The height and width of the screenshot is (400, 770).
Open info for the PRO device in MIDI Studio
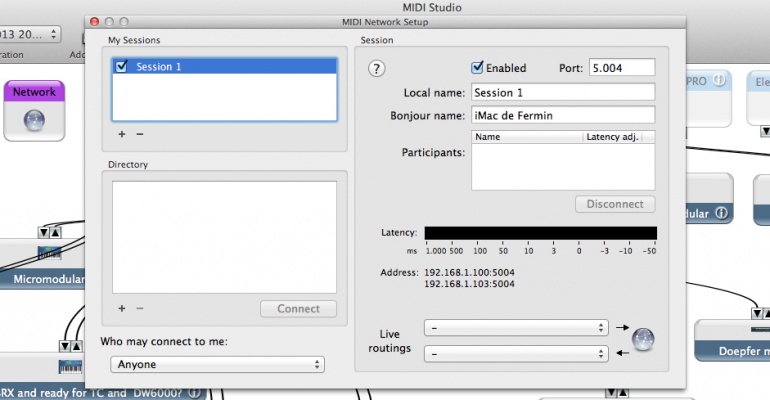(x=719, y=80)
